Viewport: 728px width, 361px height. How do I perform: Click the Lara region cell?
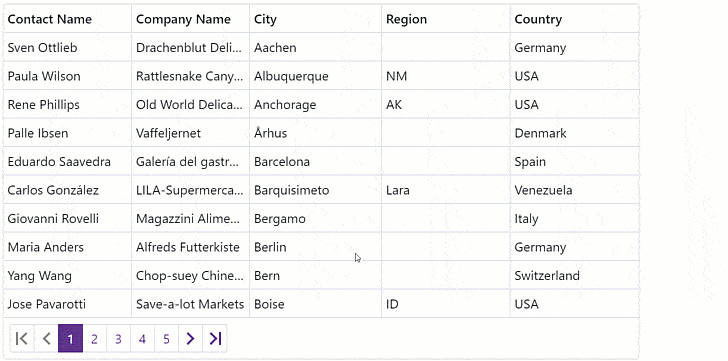tap(446, 190)
